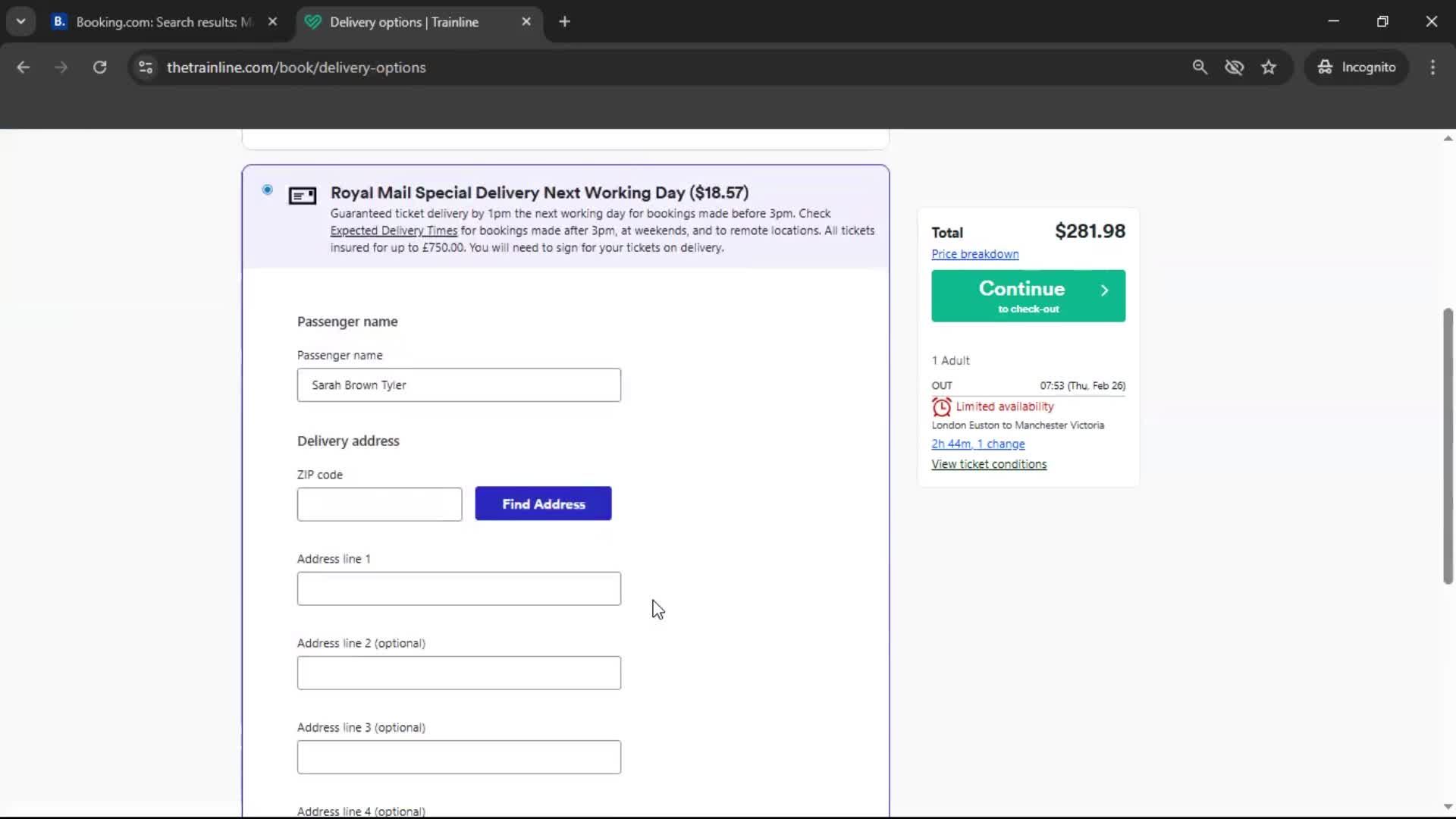The width and height of the screenshot is (1456, 819).
Task: Click the search/zoom magnifier in the toolbar
Action: tap(1200, 67)
